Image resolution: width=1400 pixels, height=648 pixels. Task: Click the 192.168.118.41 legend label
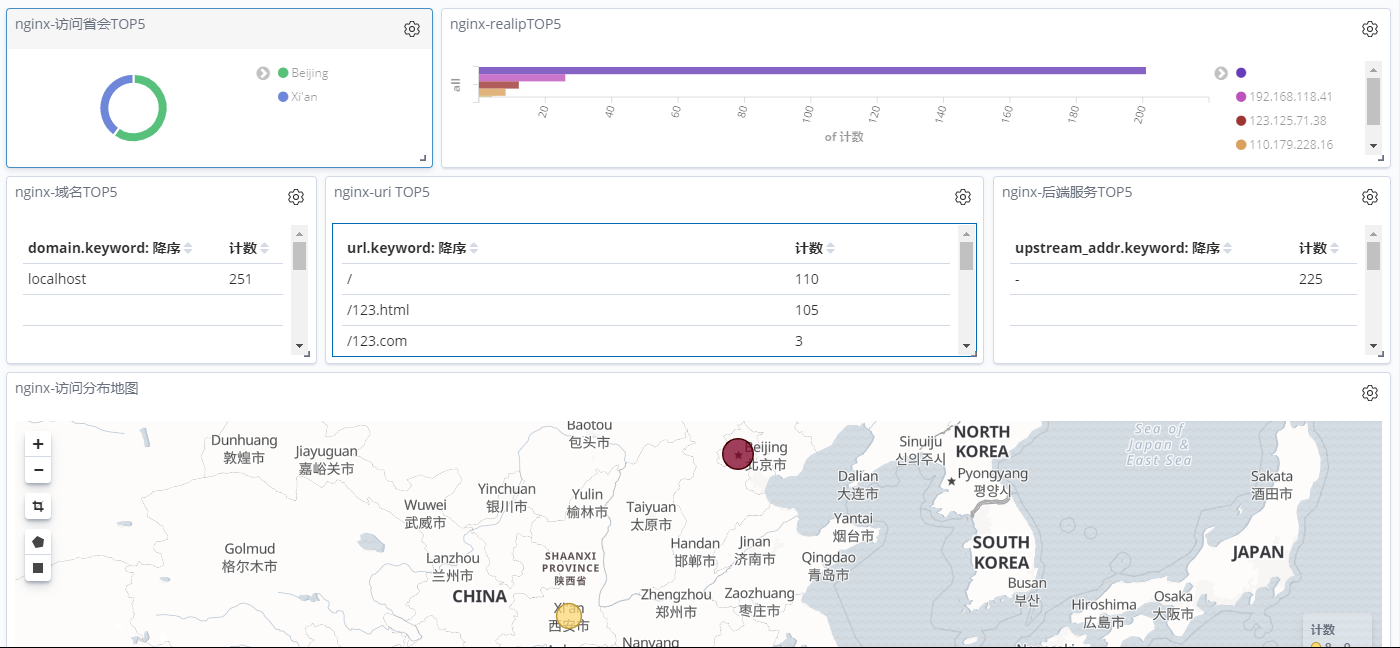click(1291, 97)
